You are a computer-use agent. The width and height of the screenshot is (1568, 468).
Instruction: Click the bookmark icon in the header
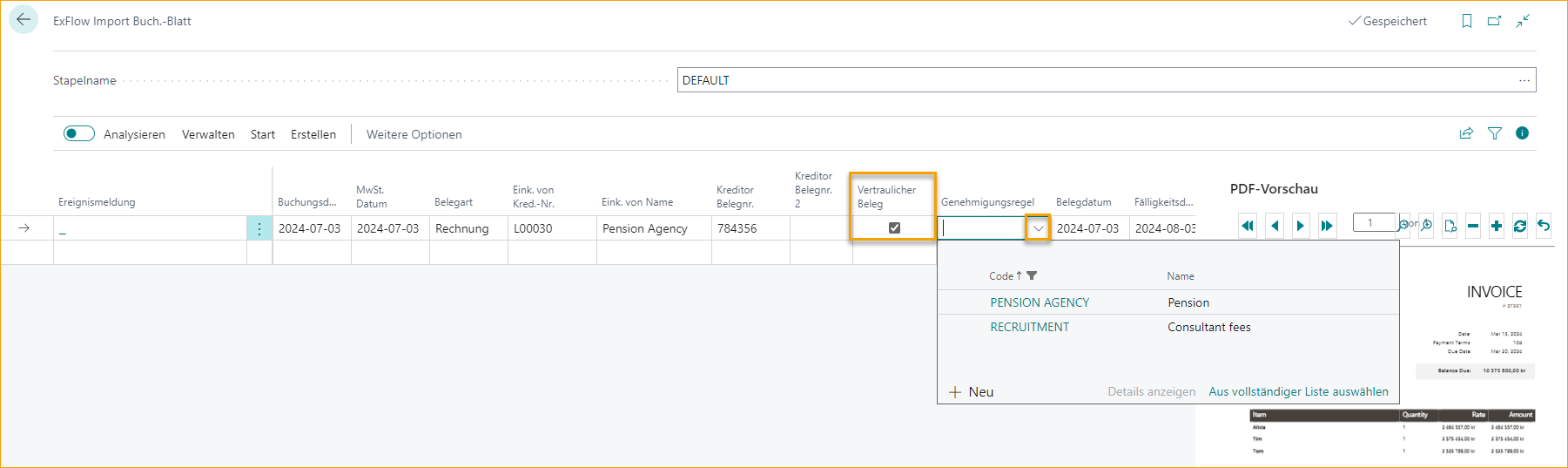pyautogui.click(x=1467, y=21)
